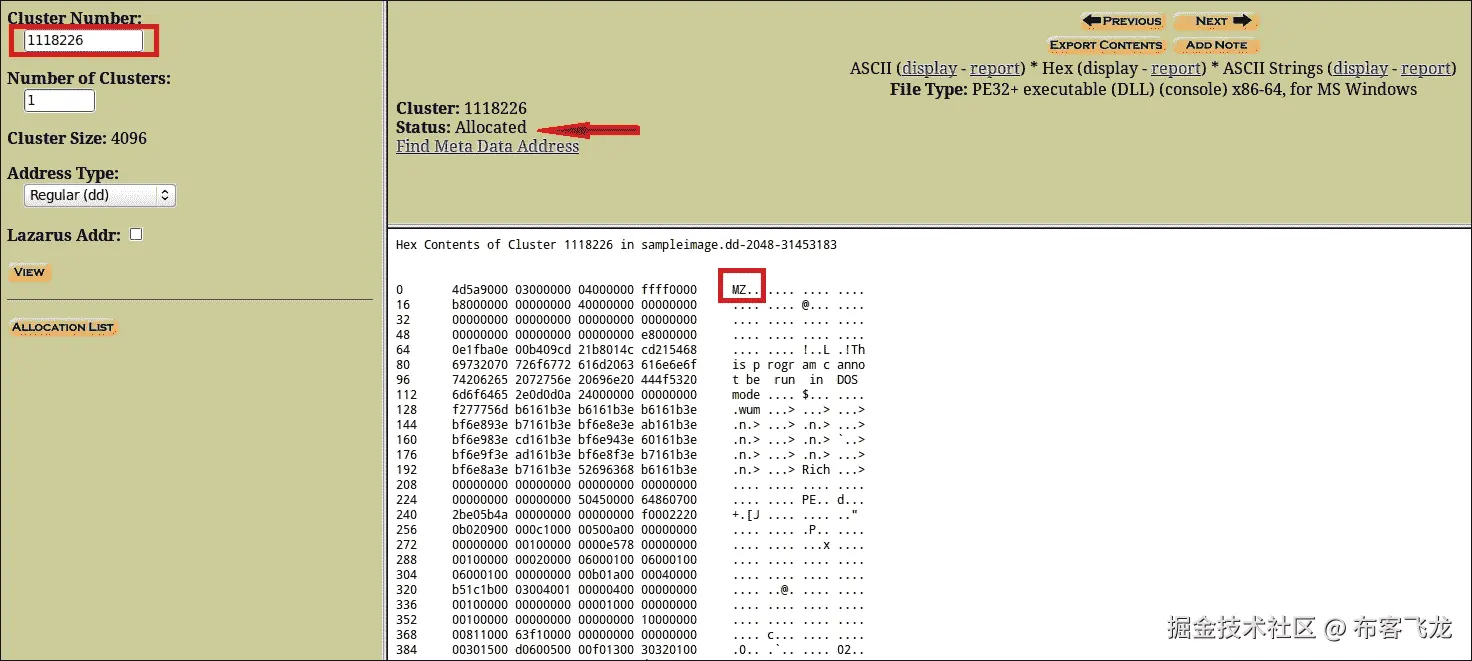Viewport: 1472px width, 661px height.
Task: Click the View button
Action: pos(29,272)
